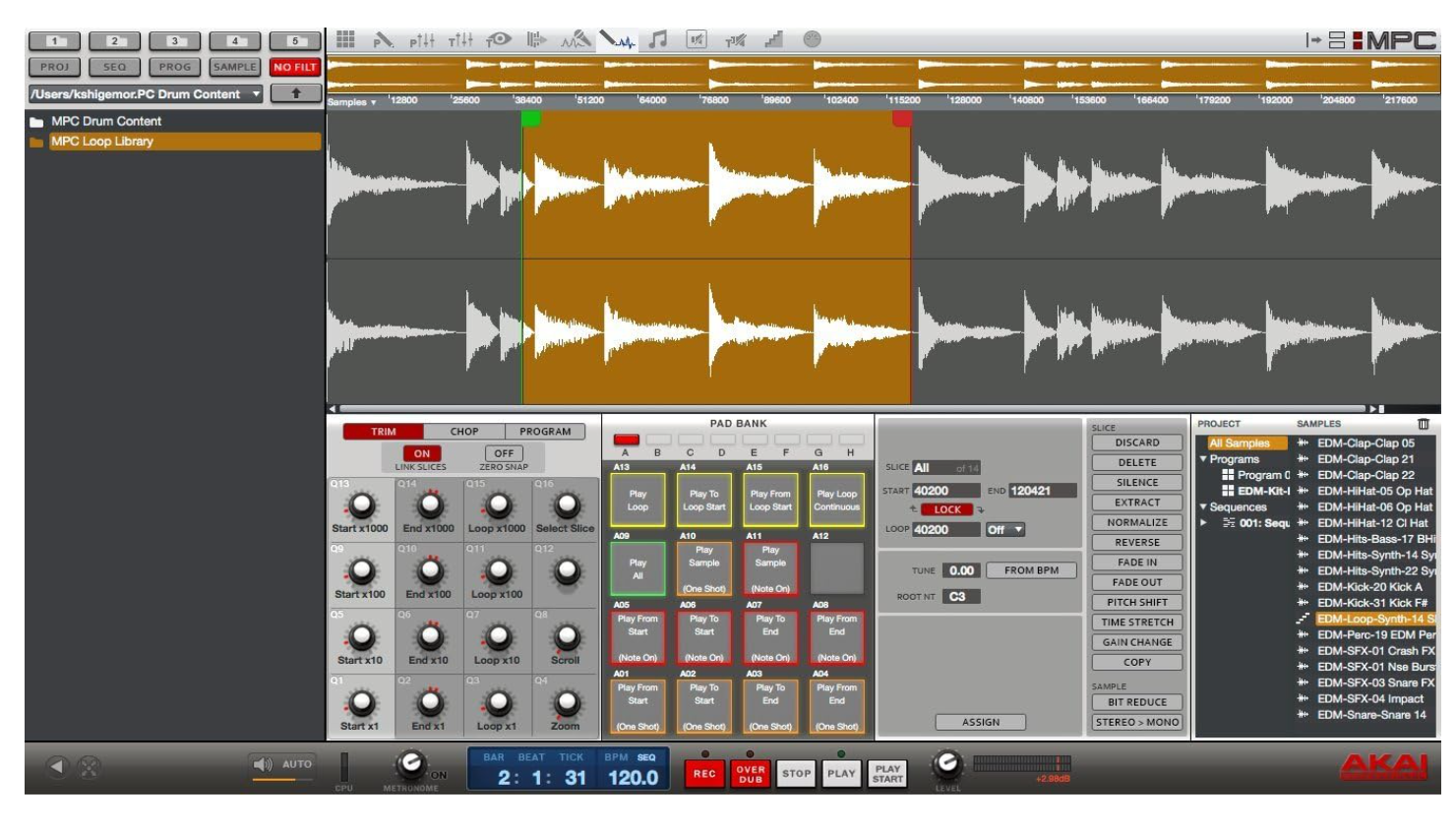Image resolution: width=1456 pixels, height=827 pixels.
Task: Toggle Zero Snap OFF button
Action: click(x=504, y=453)
